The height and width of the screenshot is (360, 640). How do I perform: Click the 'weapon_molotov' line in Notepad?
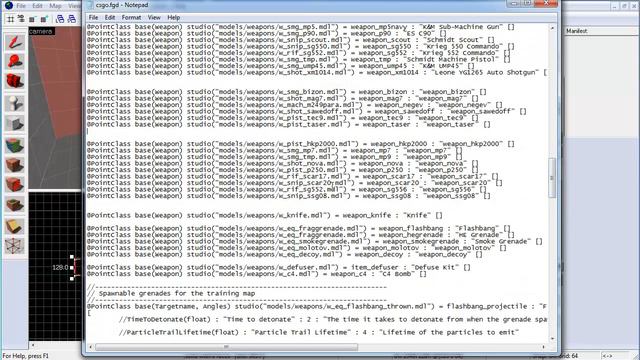click(297, 248)
